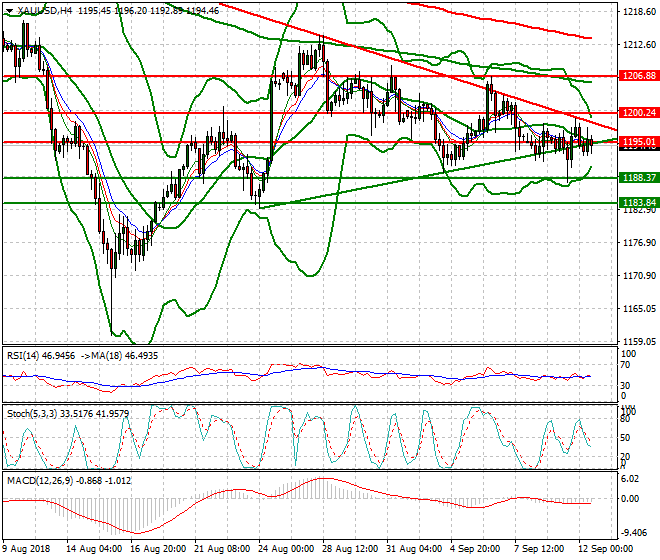Viewport: 660px width, 560px height.
Task: Click the Stochastic 50 scale value
Action: coord(625,437)
